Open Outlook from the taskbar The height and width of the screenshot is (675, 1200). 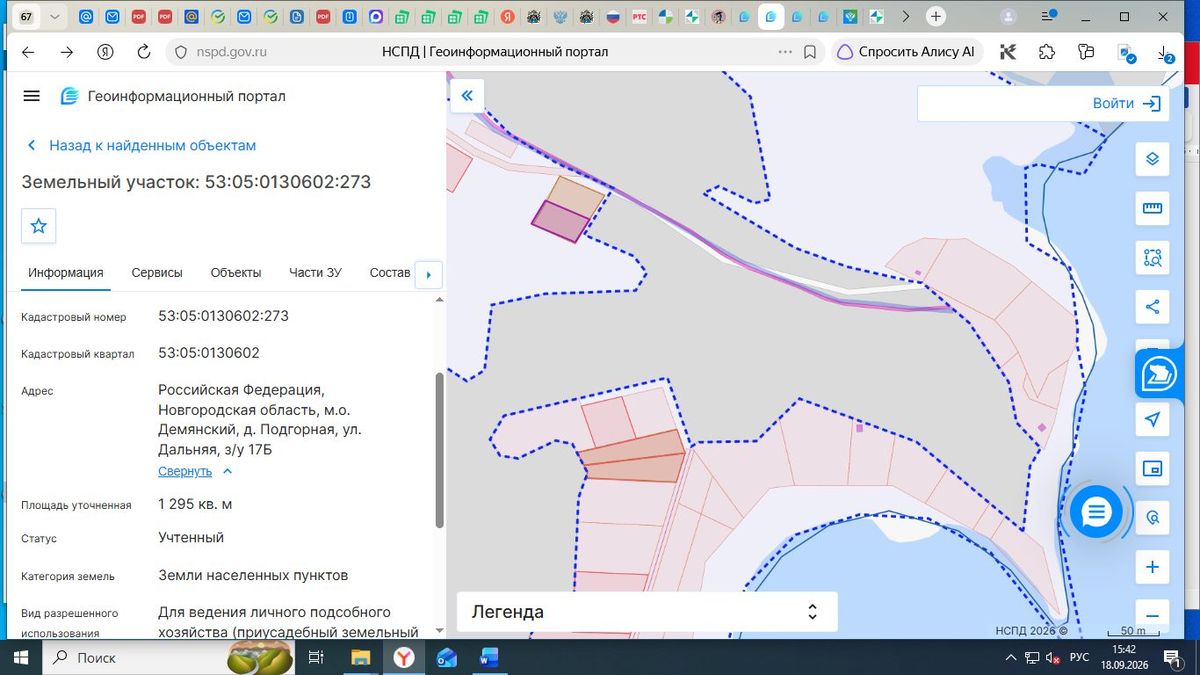coord(446,658)
